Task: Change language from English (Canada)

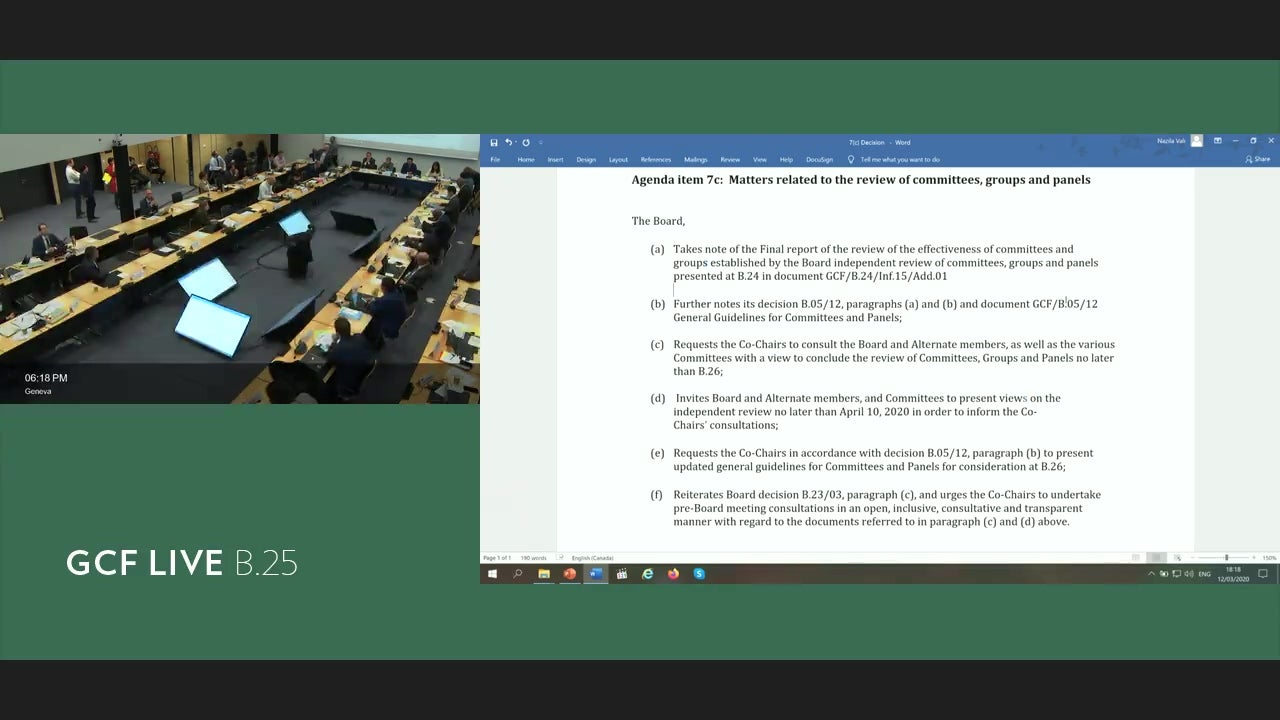Action: coord(592,558)
